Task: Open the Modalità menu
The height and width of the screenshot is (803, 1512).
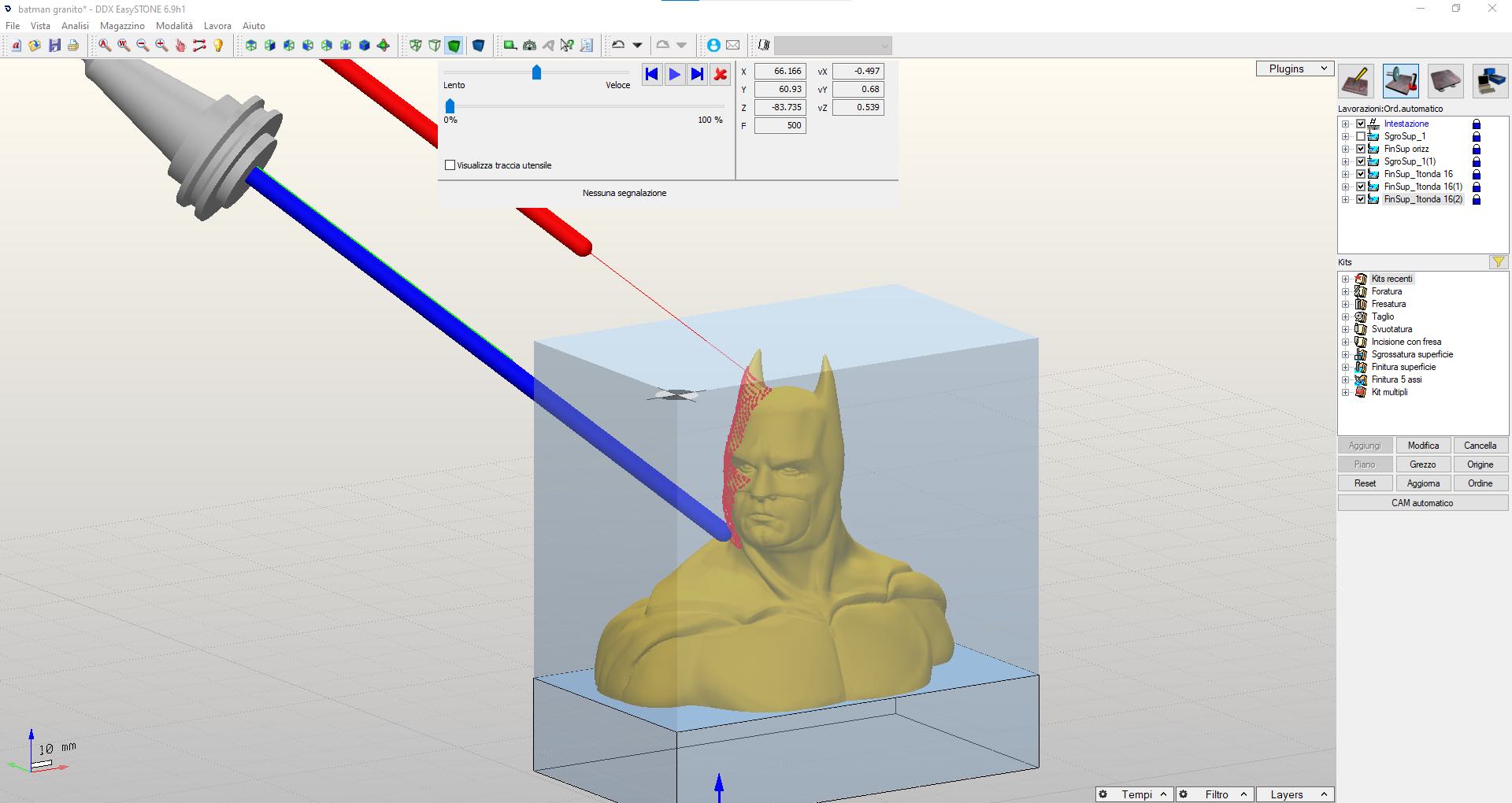Action: point(174,26)
